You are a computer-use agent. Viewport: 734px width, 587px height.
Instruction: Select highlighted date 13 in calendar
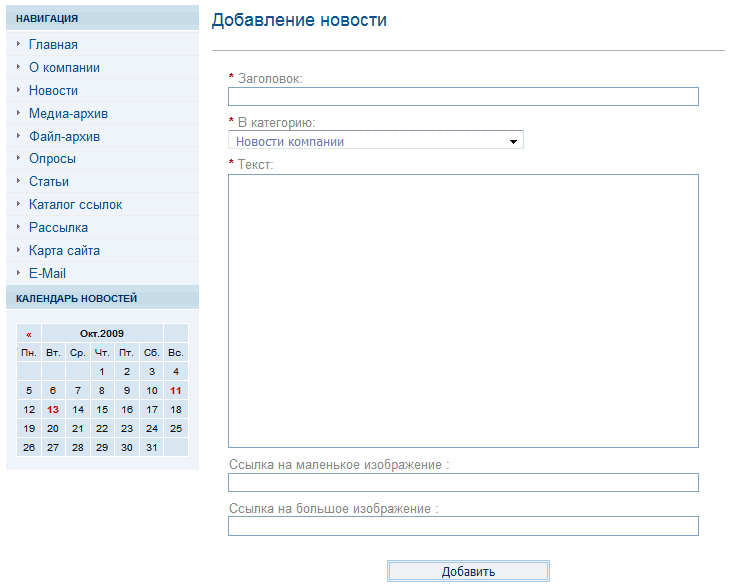pos(53,409)
